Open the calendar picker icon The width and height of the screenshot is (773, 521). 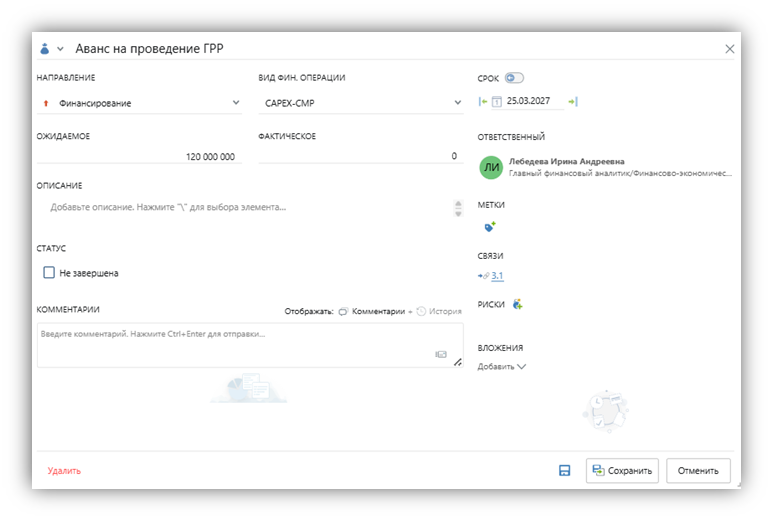point(497,102)
